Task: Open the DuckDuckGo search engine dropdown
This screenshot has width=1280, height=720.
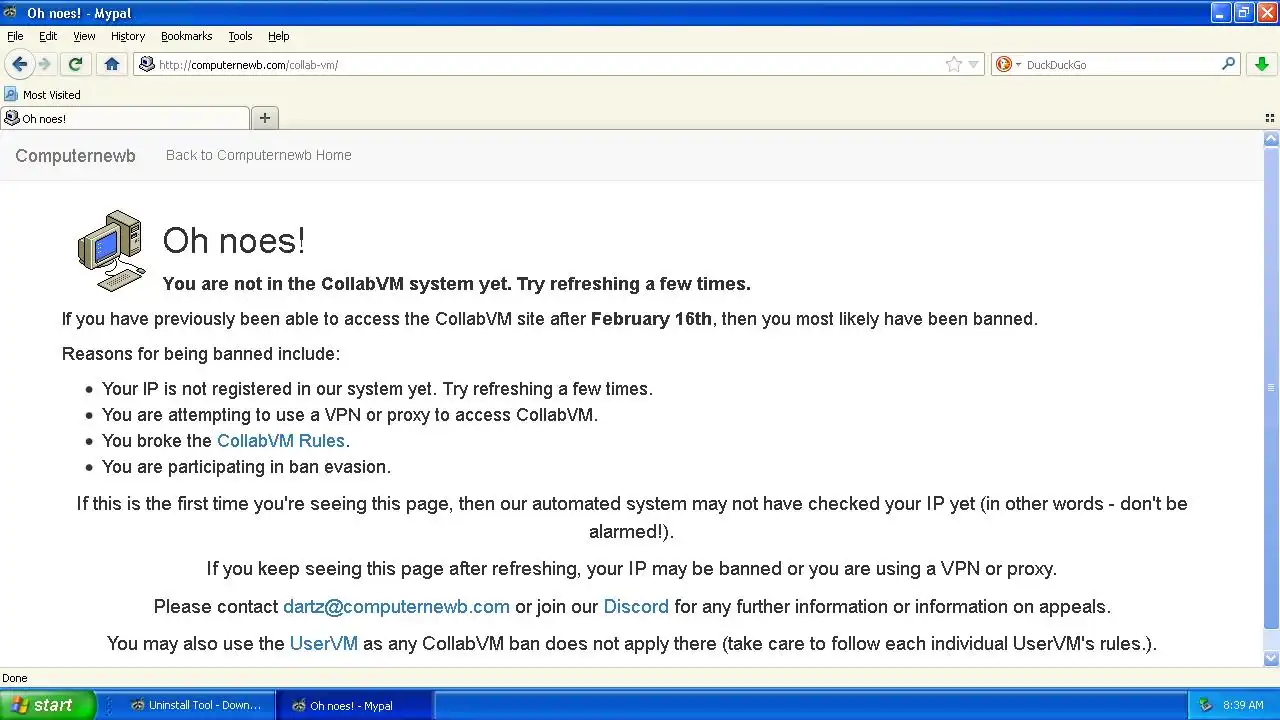Action: (x=1008, y=64)
